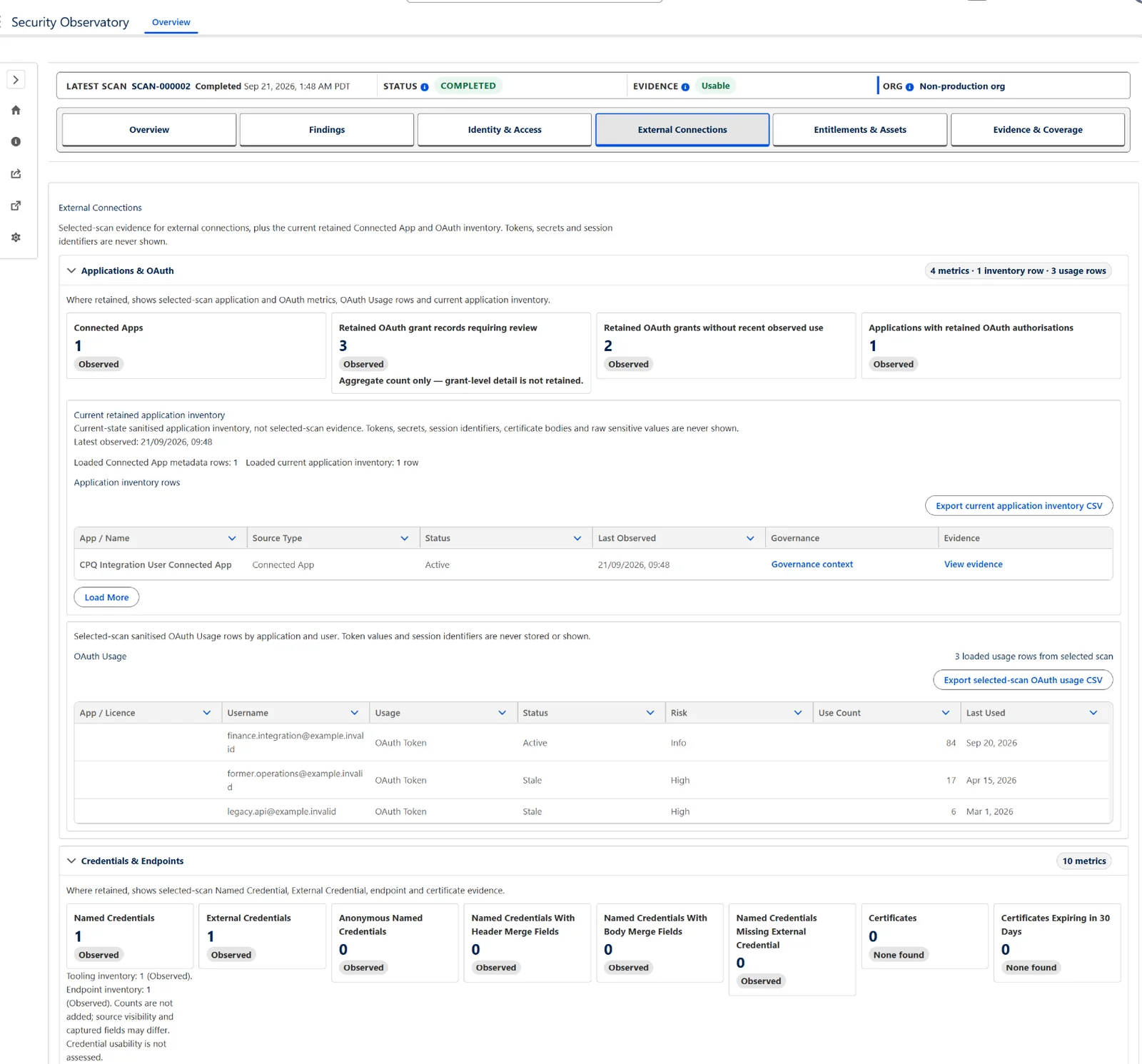Open the Evidence & Coverage tab
Viewport: 1142px width, 1064px height.
tap(1038, 130)
